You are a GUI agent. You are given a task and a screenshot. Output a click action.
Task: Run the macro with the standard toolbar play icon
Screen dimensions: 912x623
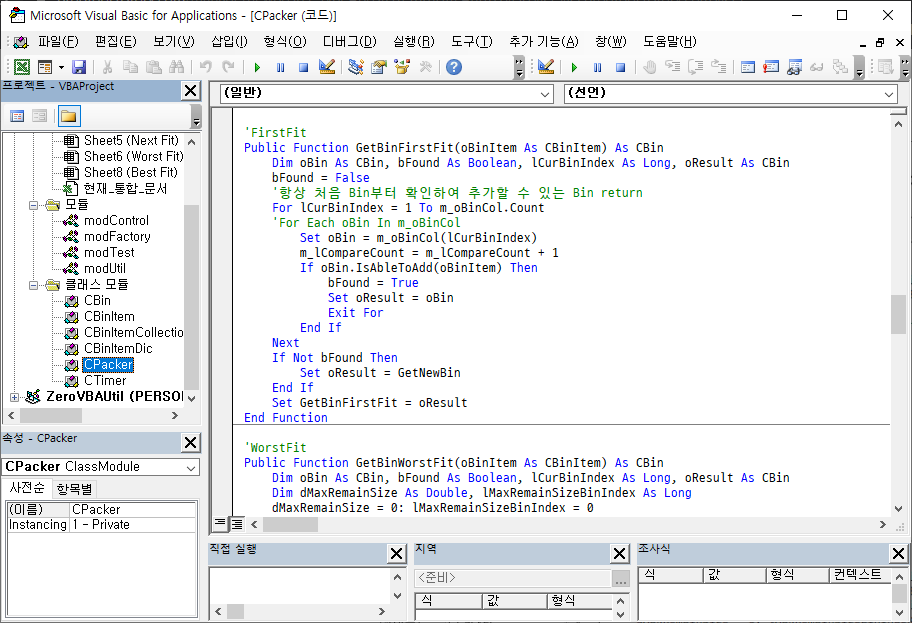coord(257,67)
